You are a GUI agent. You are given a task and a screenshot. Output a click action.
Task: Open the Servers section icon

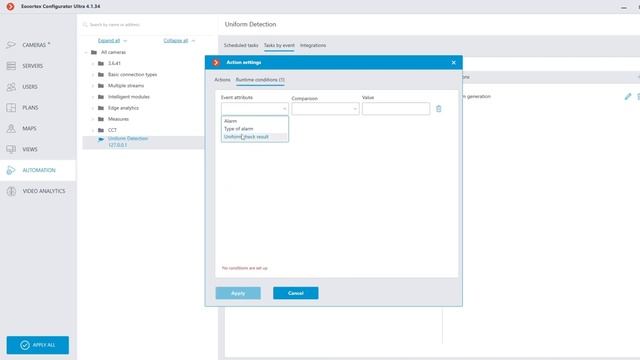point(11,66)
